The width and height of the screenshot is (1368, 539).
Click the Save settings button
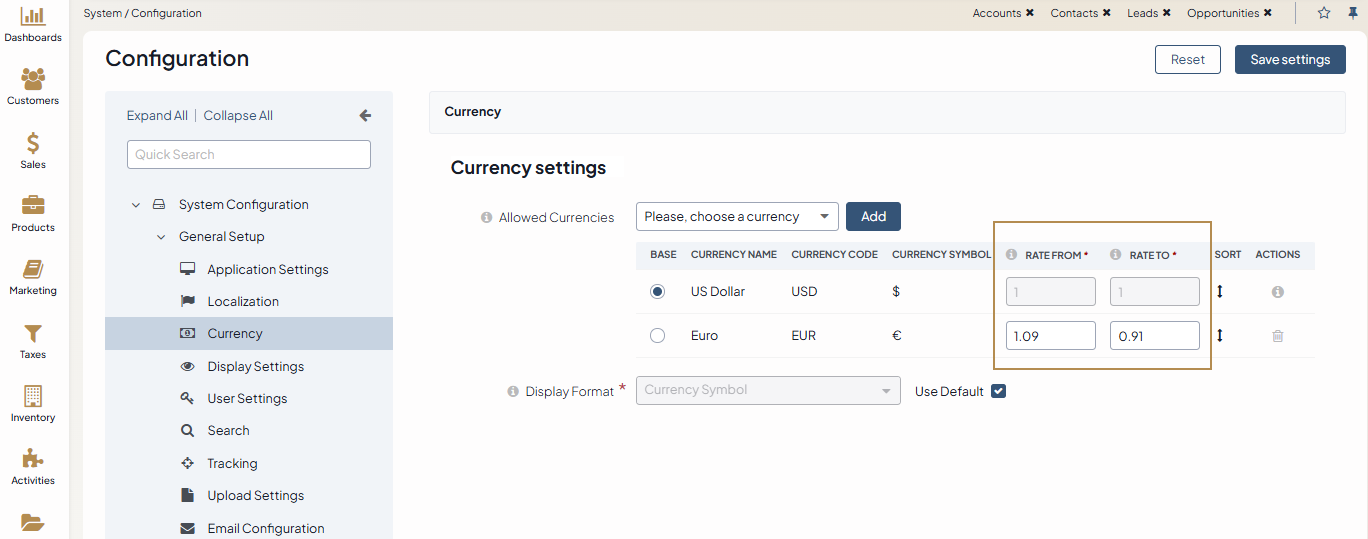(x=1289, y=60)
